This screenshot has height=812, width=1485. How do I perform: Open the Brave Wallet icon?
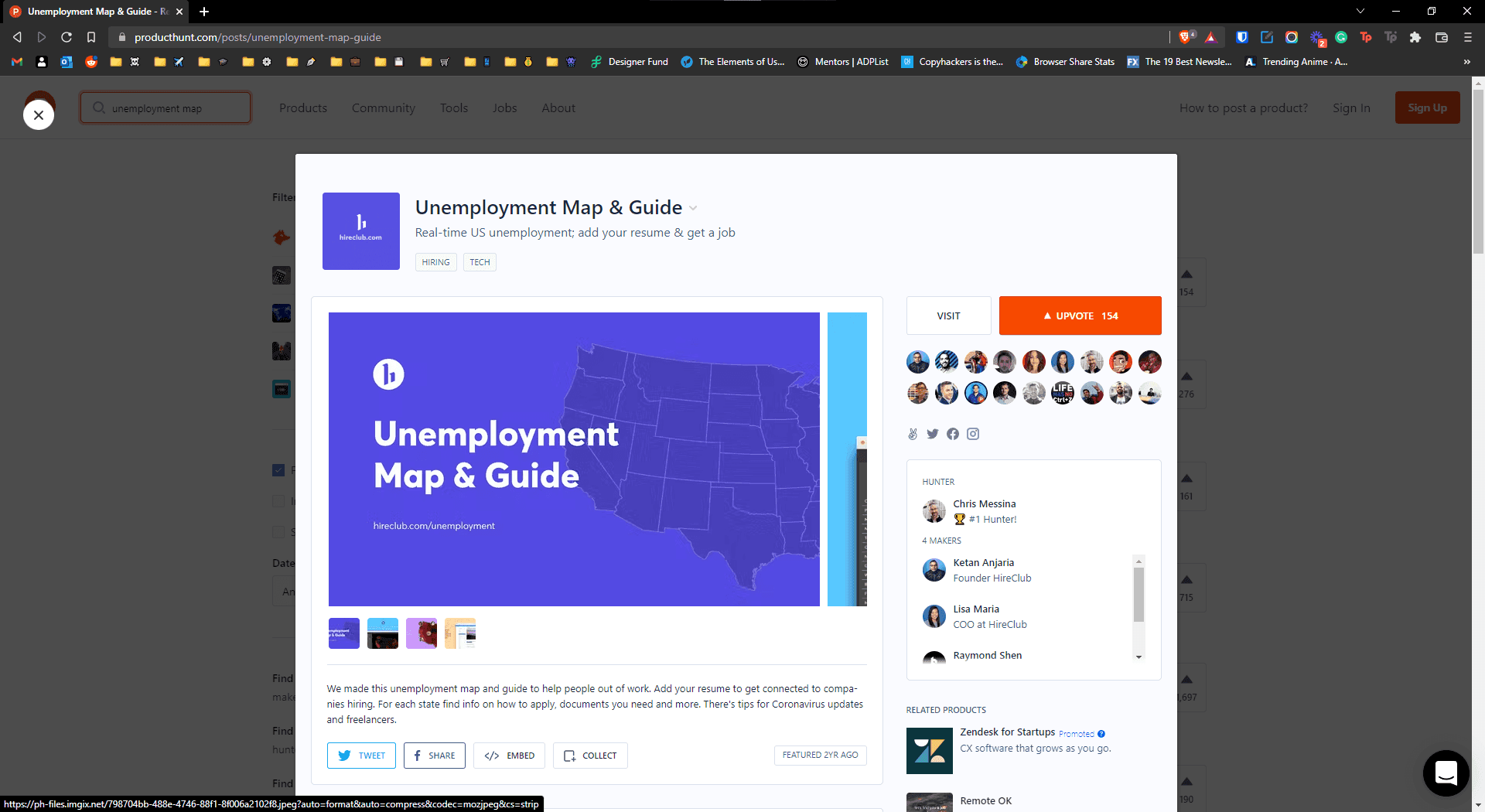1442,37
